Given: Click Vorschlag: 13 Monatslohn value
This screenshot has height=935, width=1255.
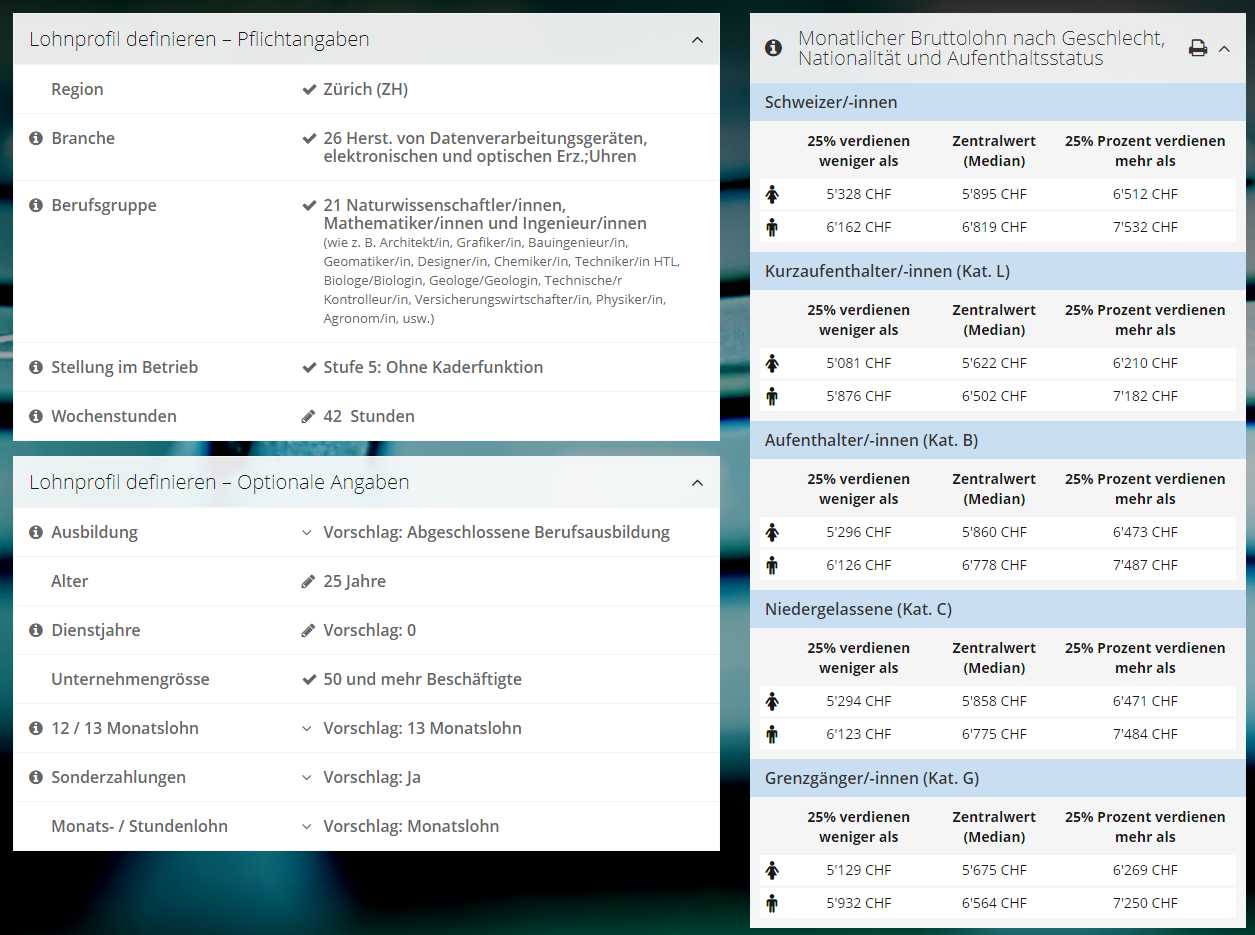Looking at the screenshot, I should point(422,728).
